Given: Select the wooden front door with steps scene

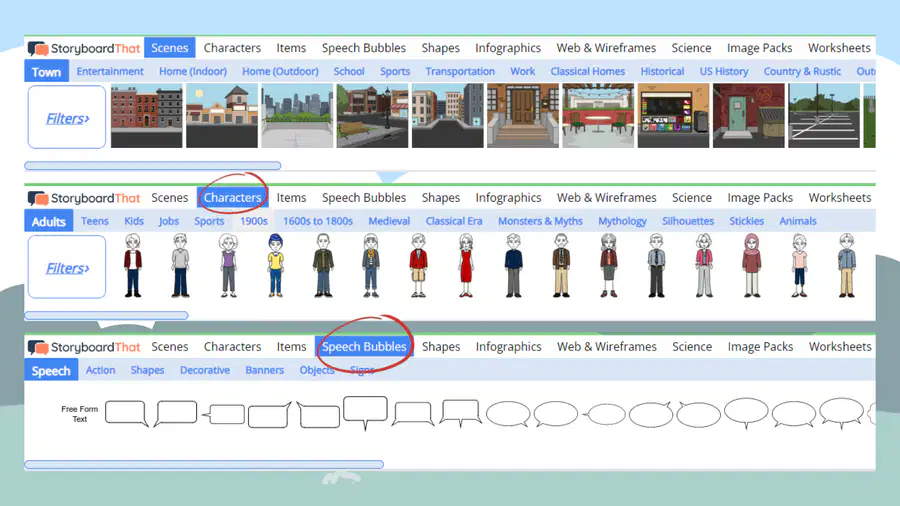Looking at the screenshot, I should click(522, 115).
